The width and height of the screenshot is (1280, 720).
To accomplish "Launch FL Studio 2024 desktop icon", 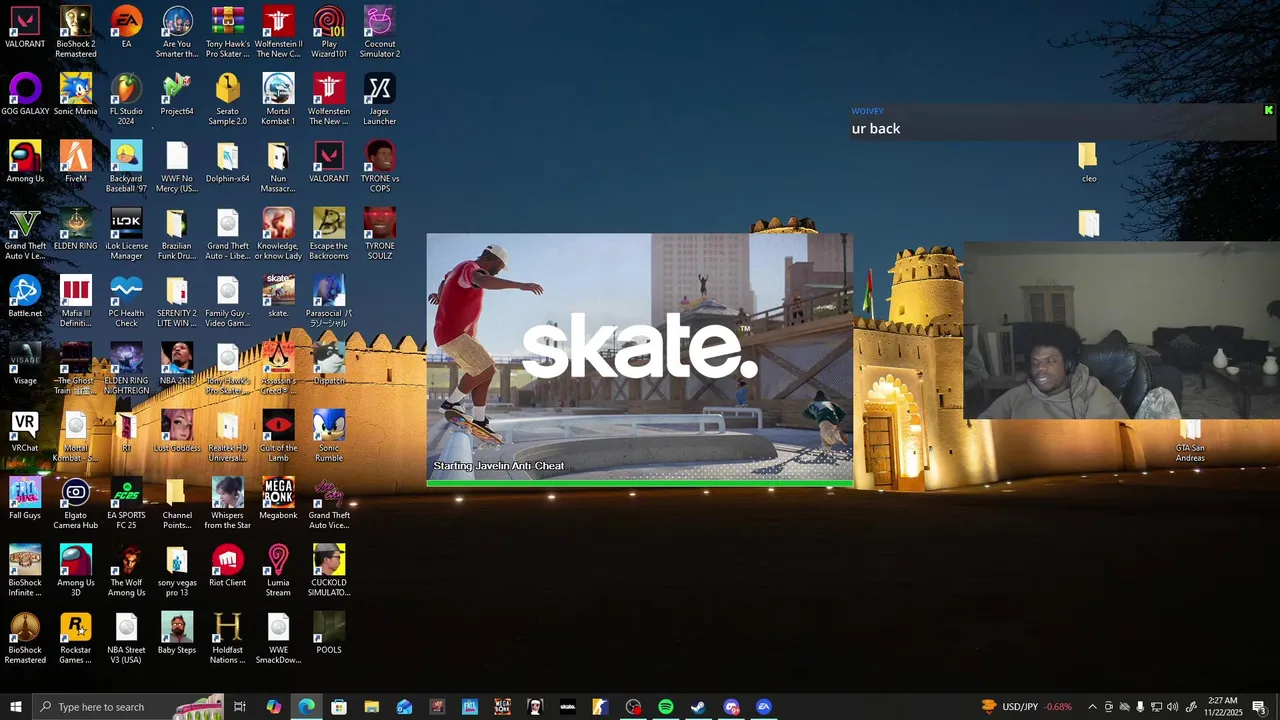I will pos(126,98).
